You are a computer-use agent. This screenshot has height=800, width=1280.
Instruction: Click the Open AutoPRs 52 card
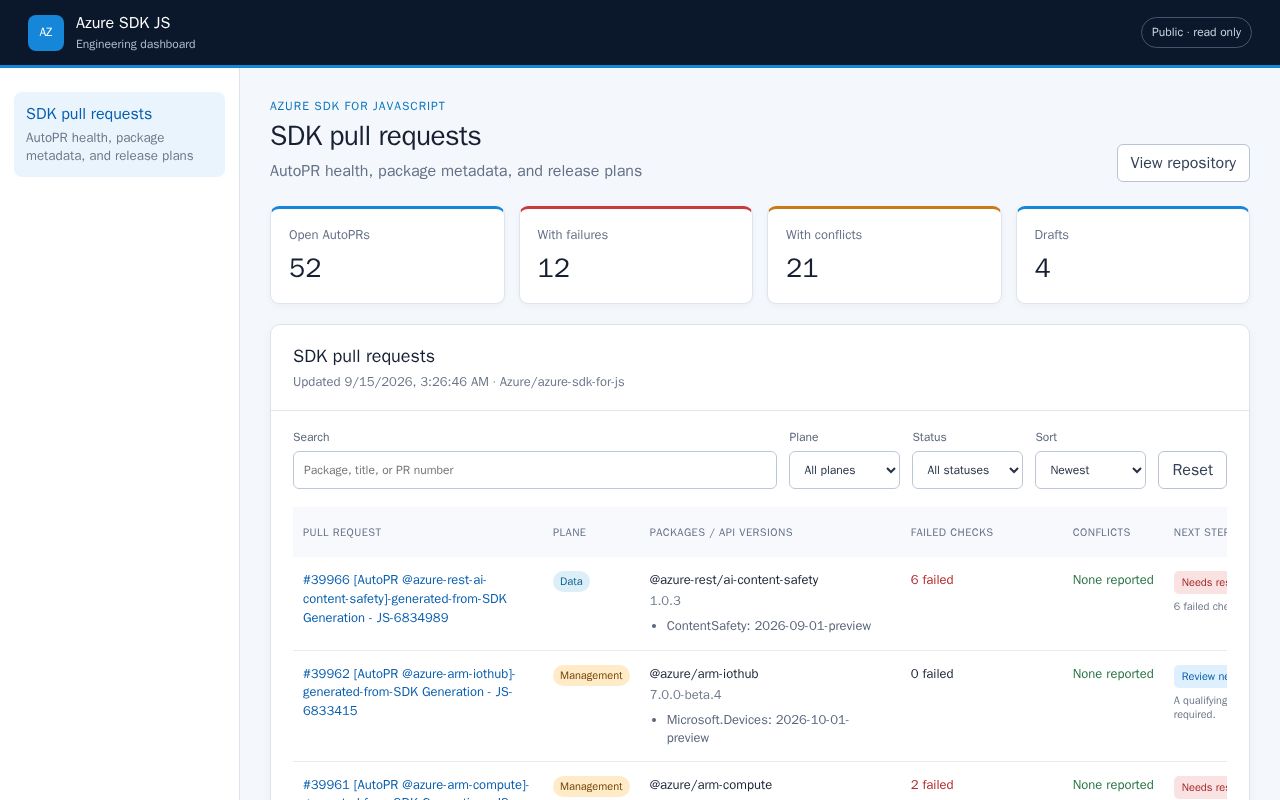point(387,255)
